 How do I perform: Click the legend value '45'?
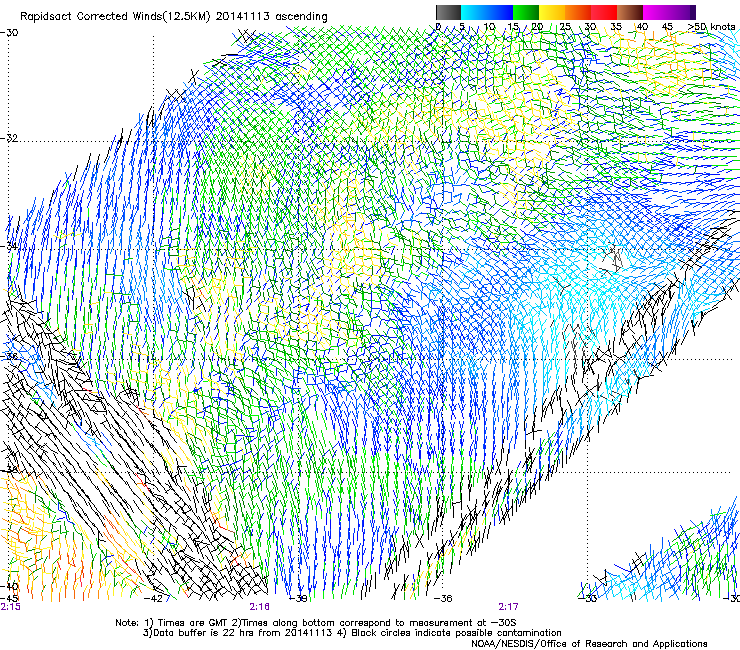pyautogui.click(x=667, y=27)
